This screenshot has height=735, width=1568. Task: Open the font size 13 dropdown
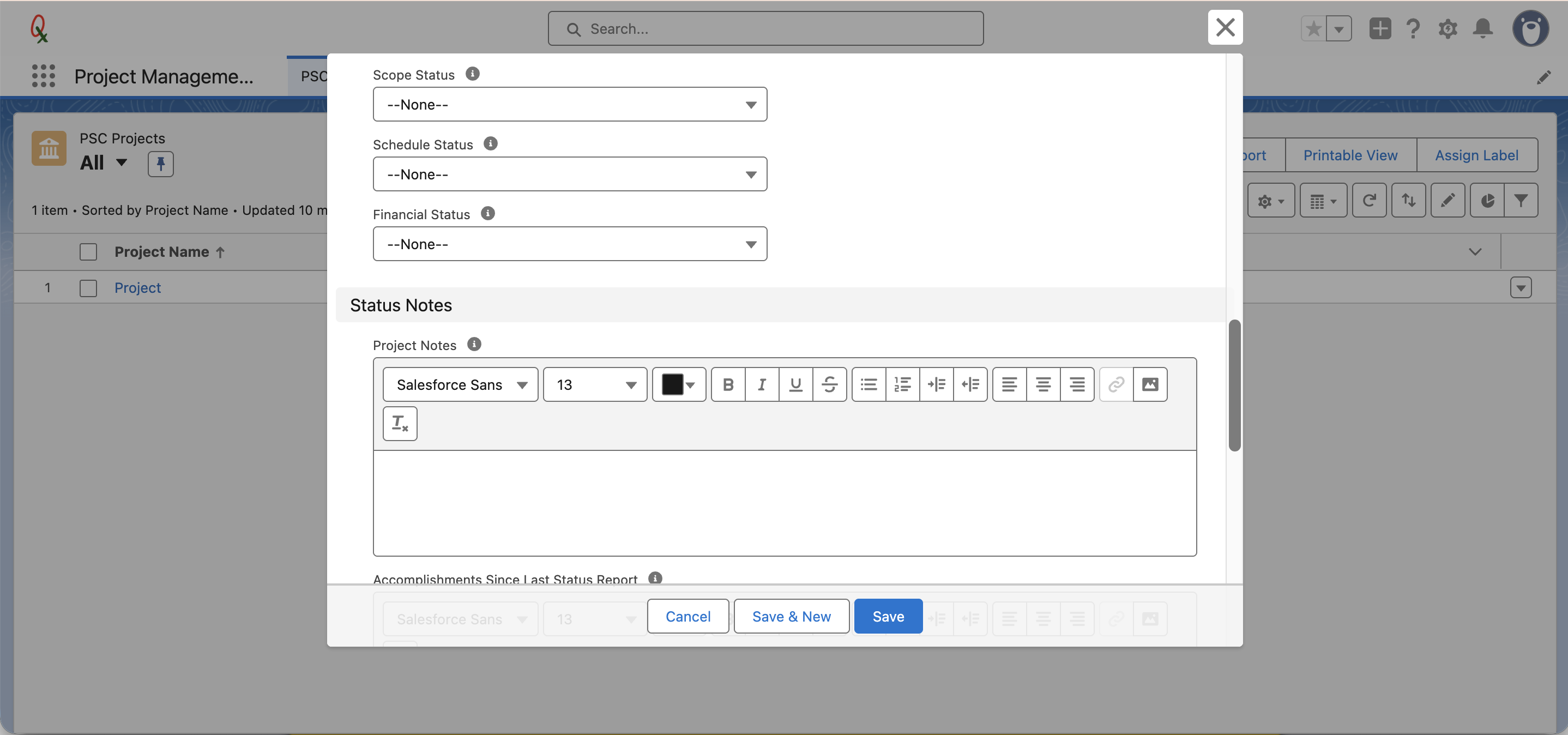pyautogui.click(x=595, y=384)
